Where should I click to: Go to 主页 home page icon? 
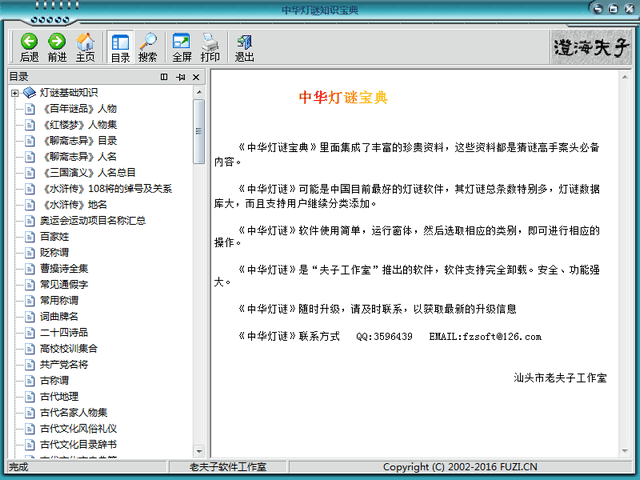pos(85,47)
